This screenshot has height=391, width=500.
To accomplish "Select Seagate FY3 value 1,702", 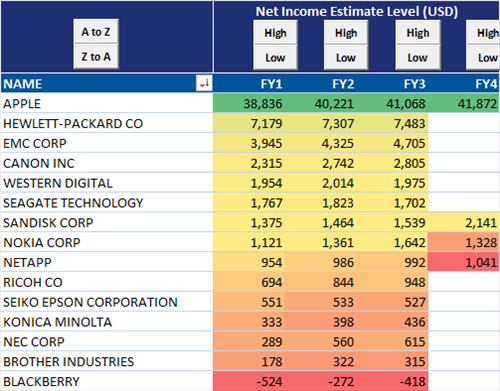I will 392,203.
